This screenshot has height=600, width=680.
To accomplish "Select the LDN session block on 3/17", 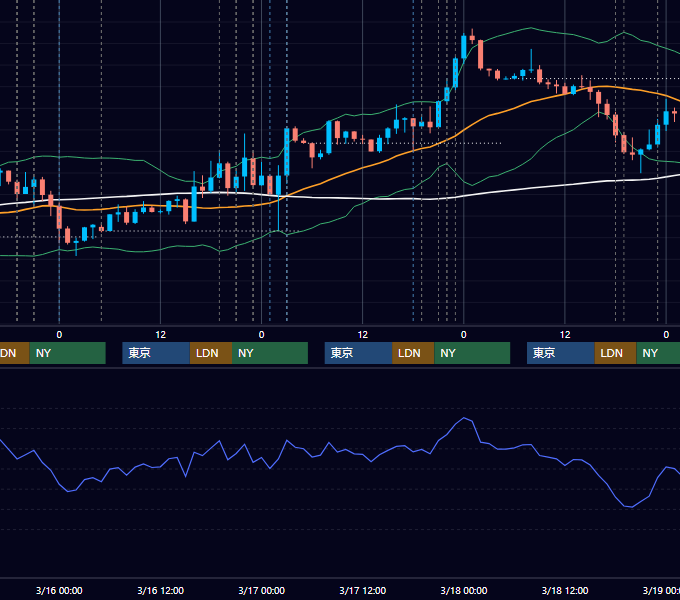I will [x=413, y=353].
